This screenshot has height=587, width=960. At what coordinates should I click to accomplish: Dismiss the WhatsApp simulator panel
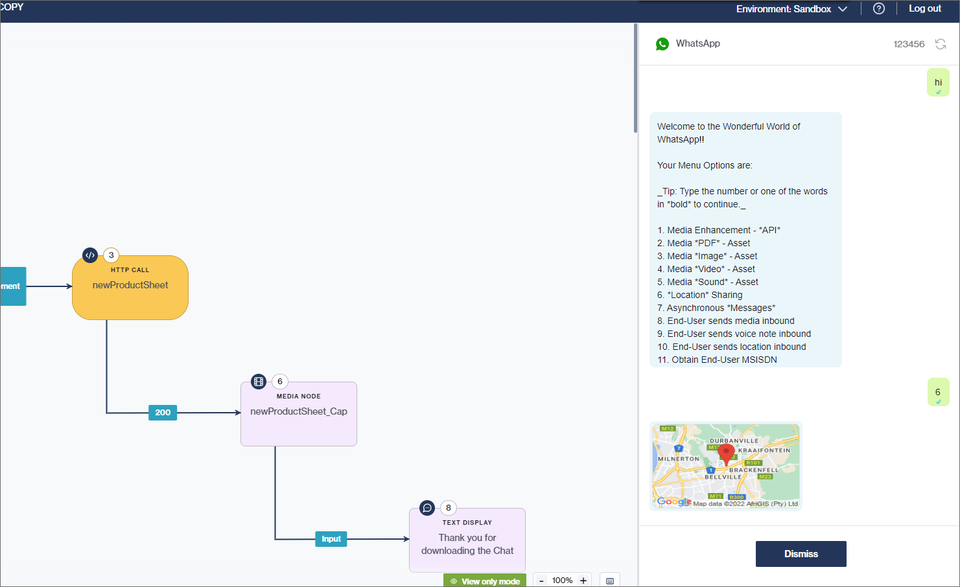(800, 554)
